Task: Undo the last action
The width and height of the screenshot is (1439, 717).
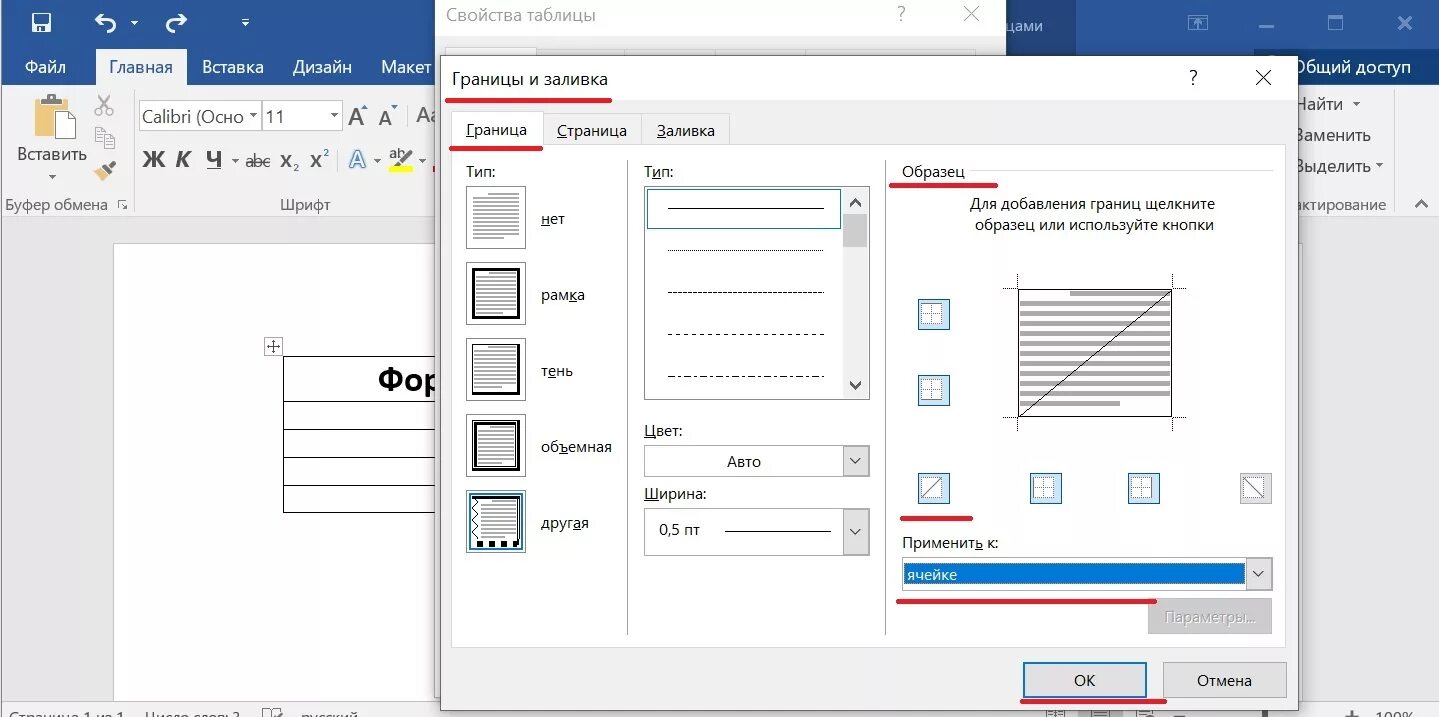Action: (105, 22)
